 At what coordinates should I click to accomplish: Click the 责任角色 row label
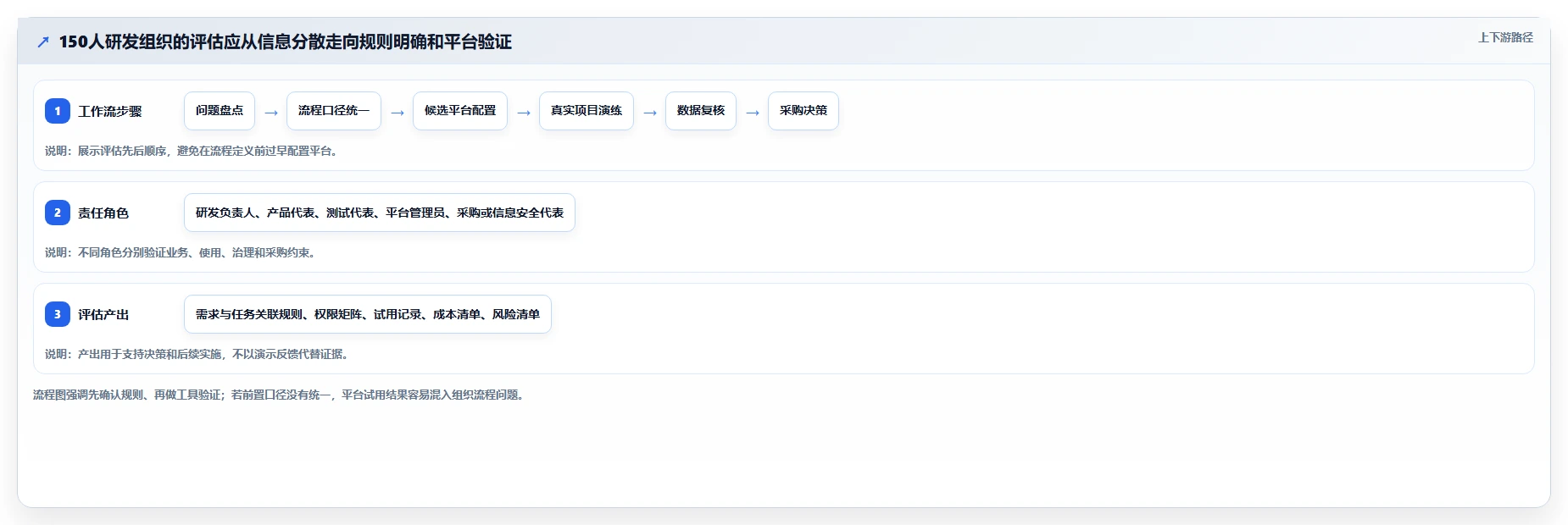[103, 213]
